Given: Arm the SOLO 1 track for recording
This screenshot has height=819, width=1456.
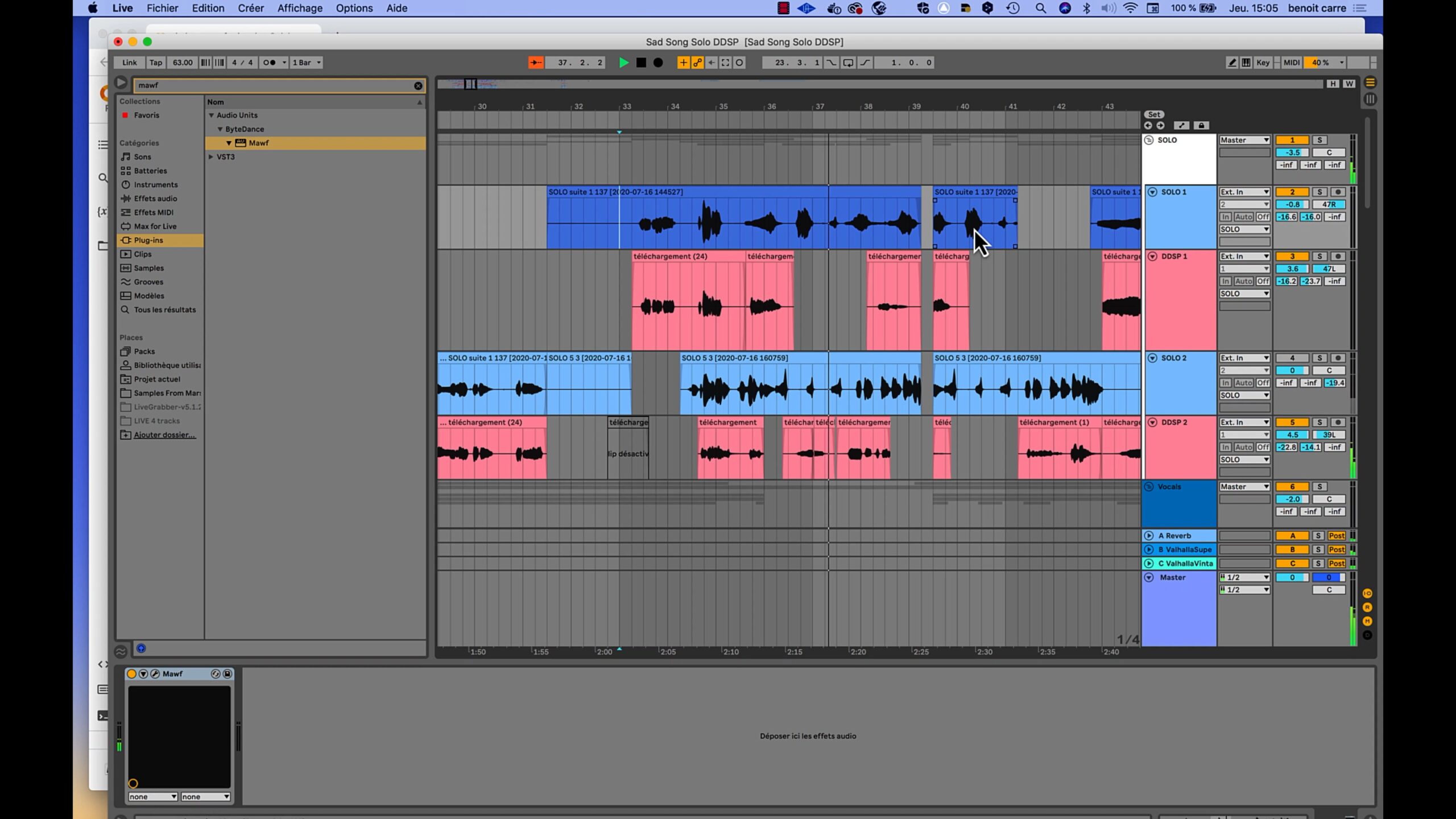Looking at the screenshot, I should [1338, 192].
